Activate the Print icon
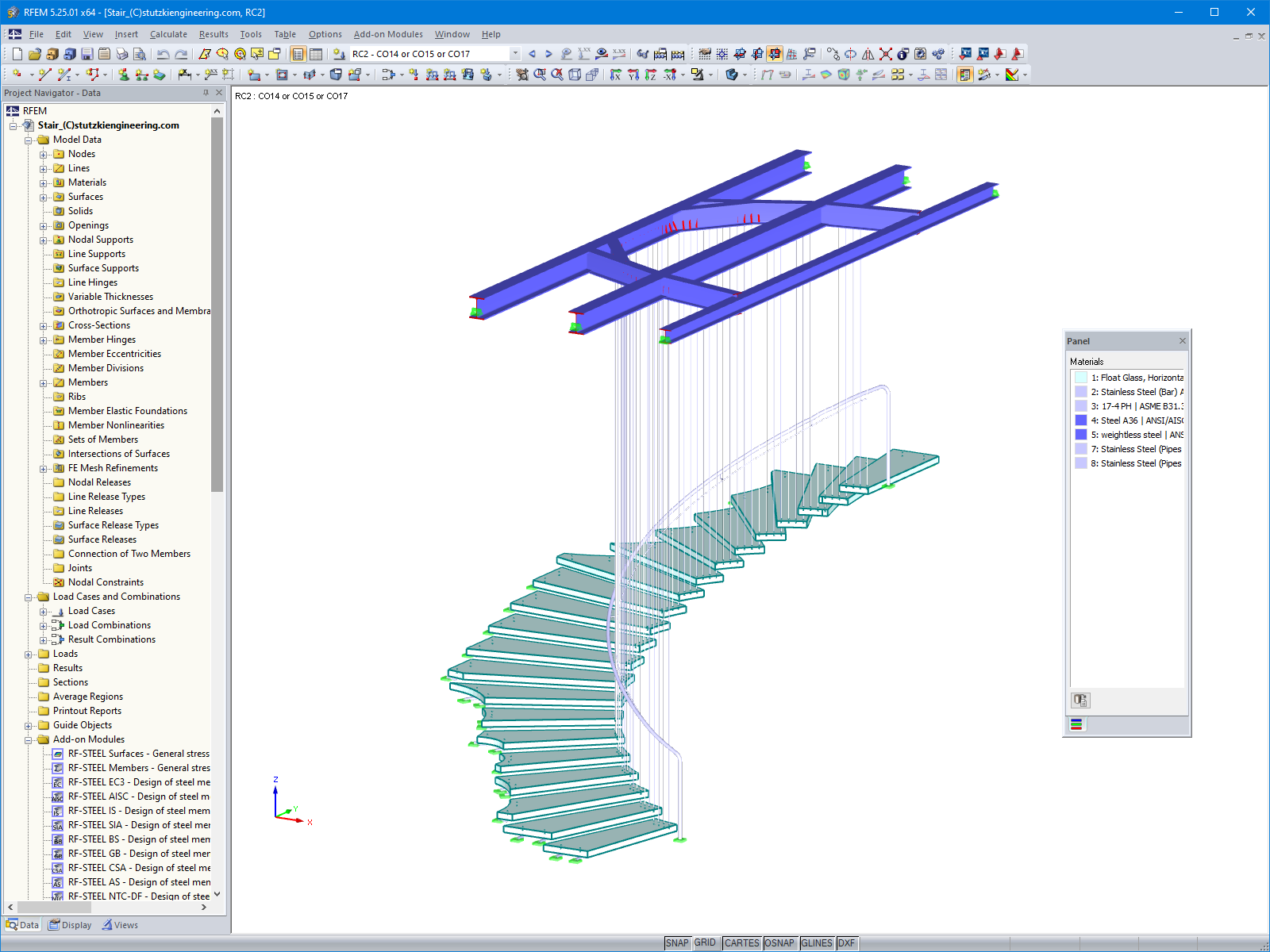Viewport: 1270px width, 952px height. tap(121, 54)
